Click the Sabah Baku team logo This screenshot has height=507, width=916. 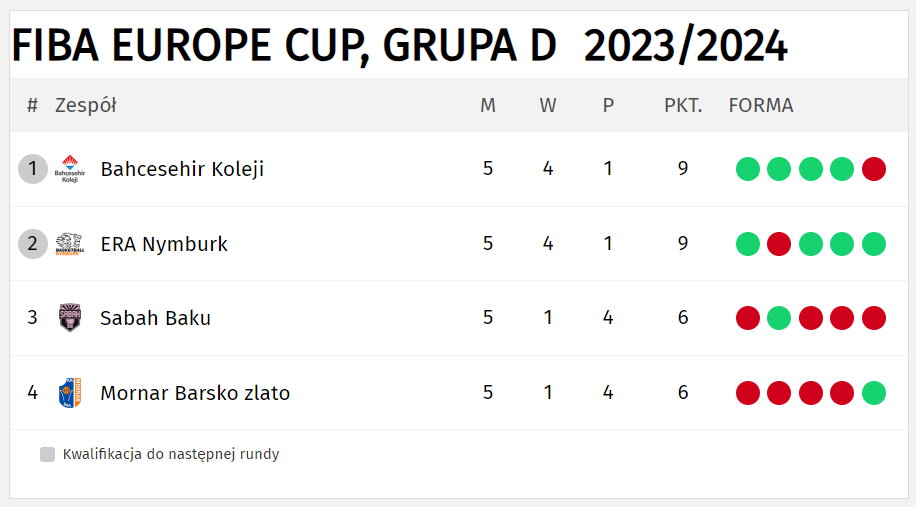70,318
